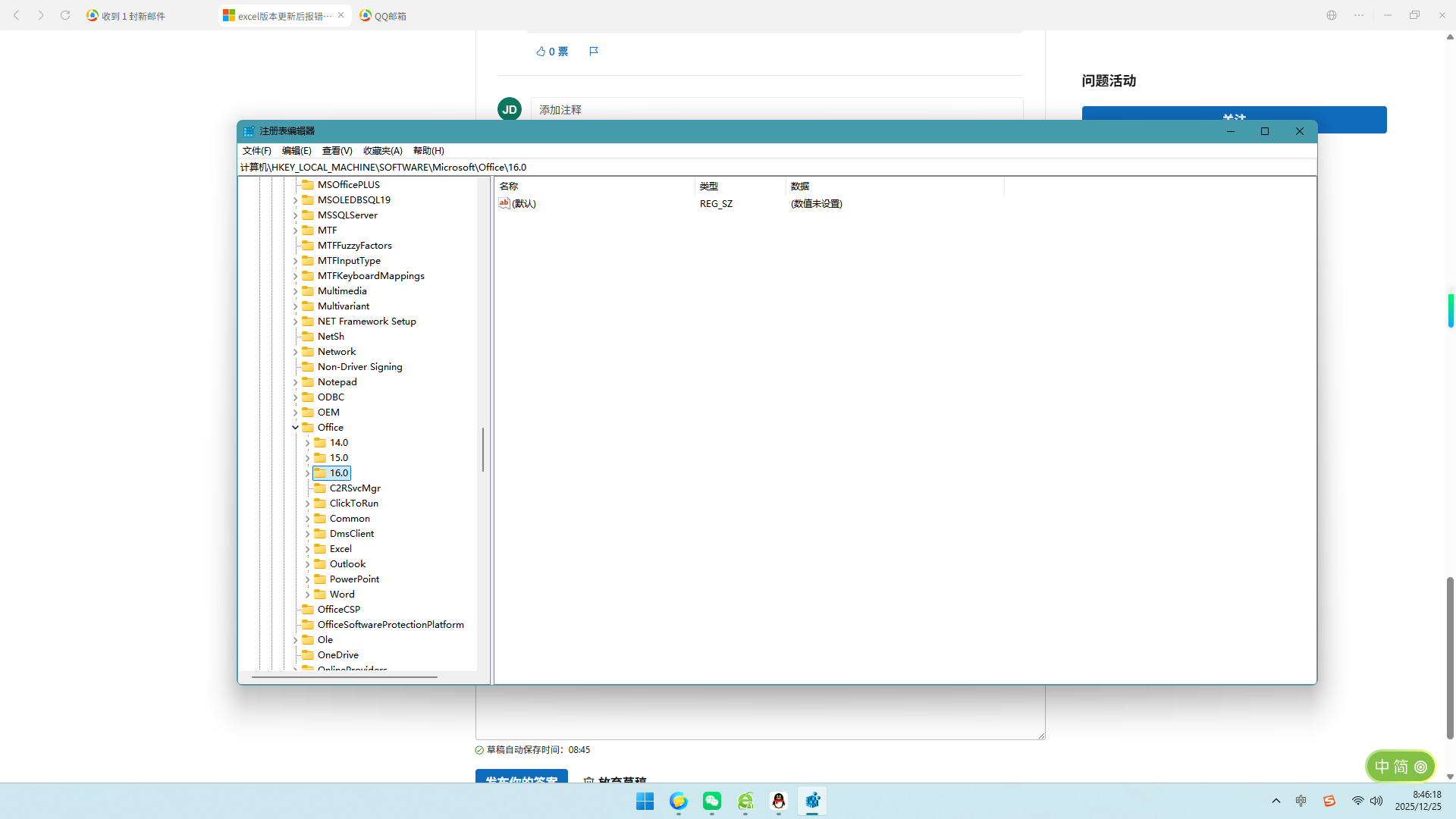Image resolution: width=1456 pixels, height=819 pixels.
Task: Toggle the 中 简 input method widget
Action: click(1400, 767)
